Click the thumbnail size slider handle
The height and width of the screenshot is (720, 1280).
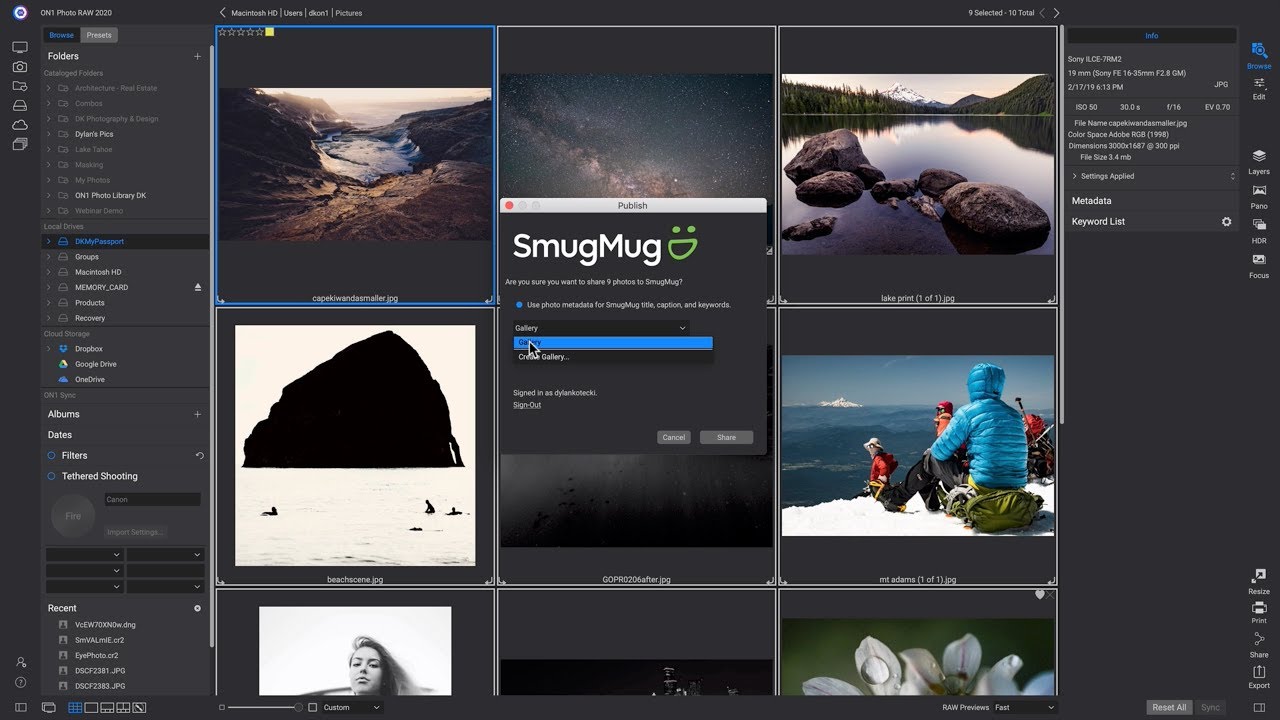point(298,708)
